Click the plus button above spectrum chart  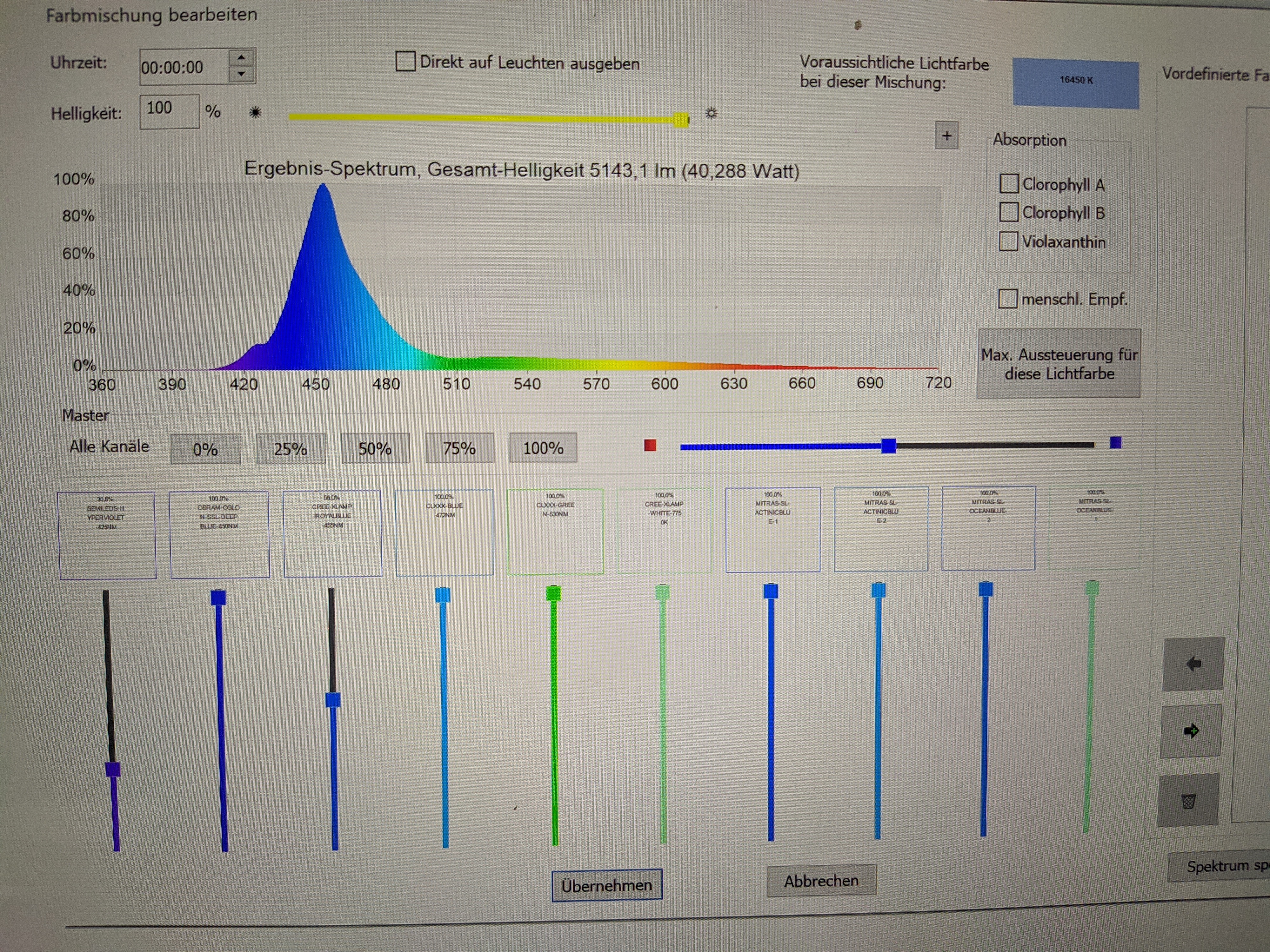pyautogui.click(x=946, y=136)
